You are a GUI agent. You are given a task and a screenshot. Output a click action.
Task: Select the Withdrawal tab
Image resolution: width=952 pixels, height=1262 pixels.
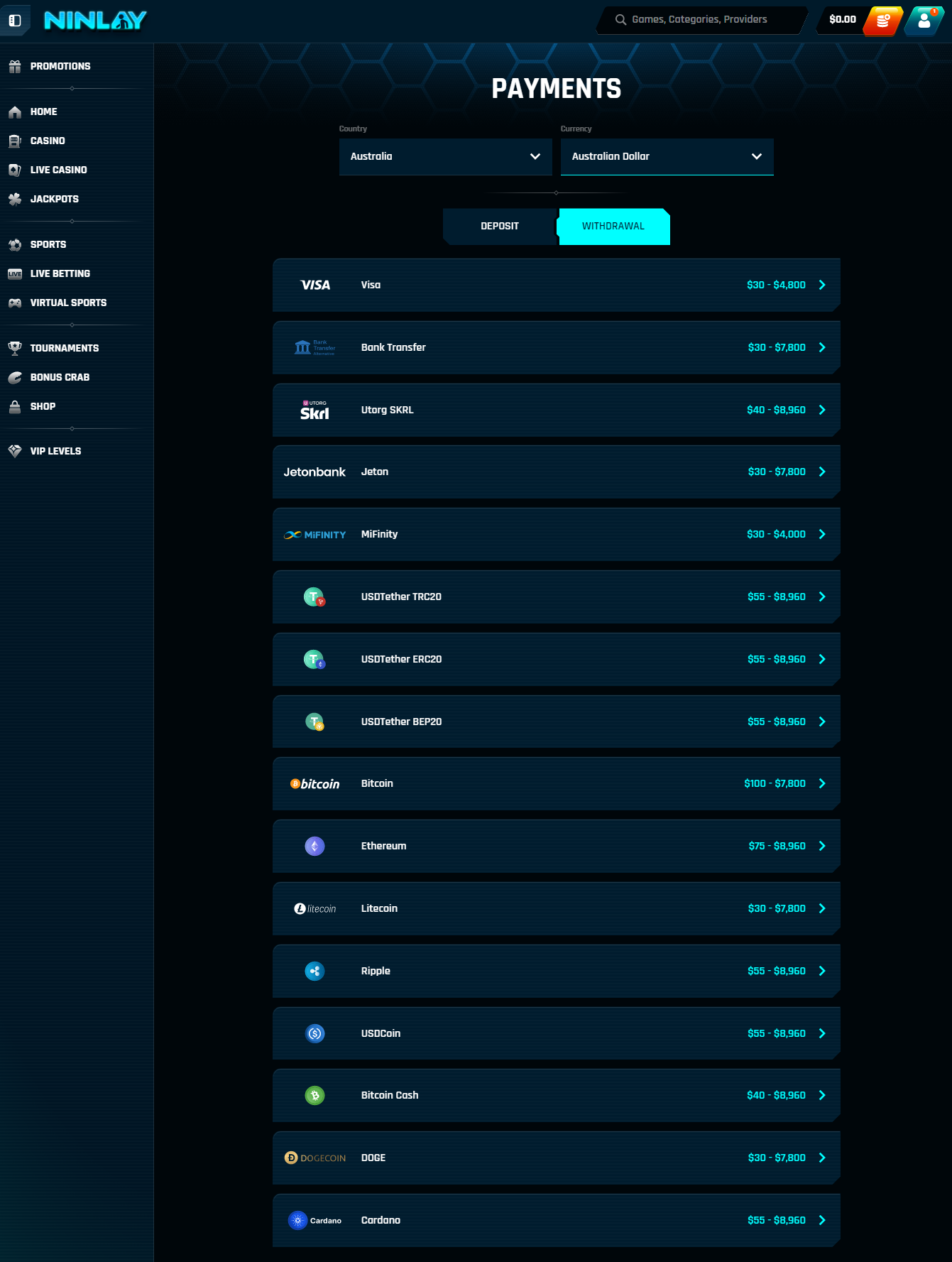[613, 226]
